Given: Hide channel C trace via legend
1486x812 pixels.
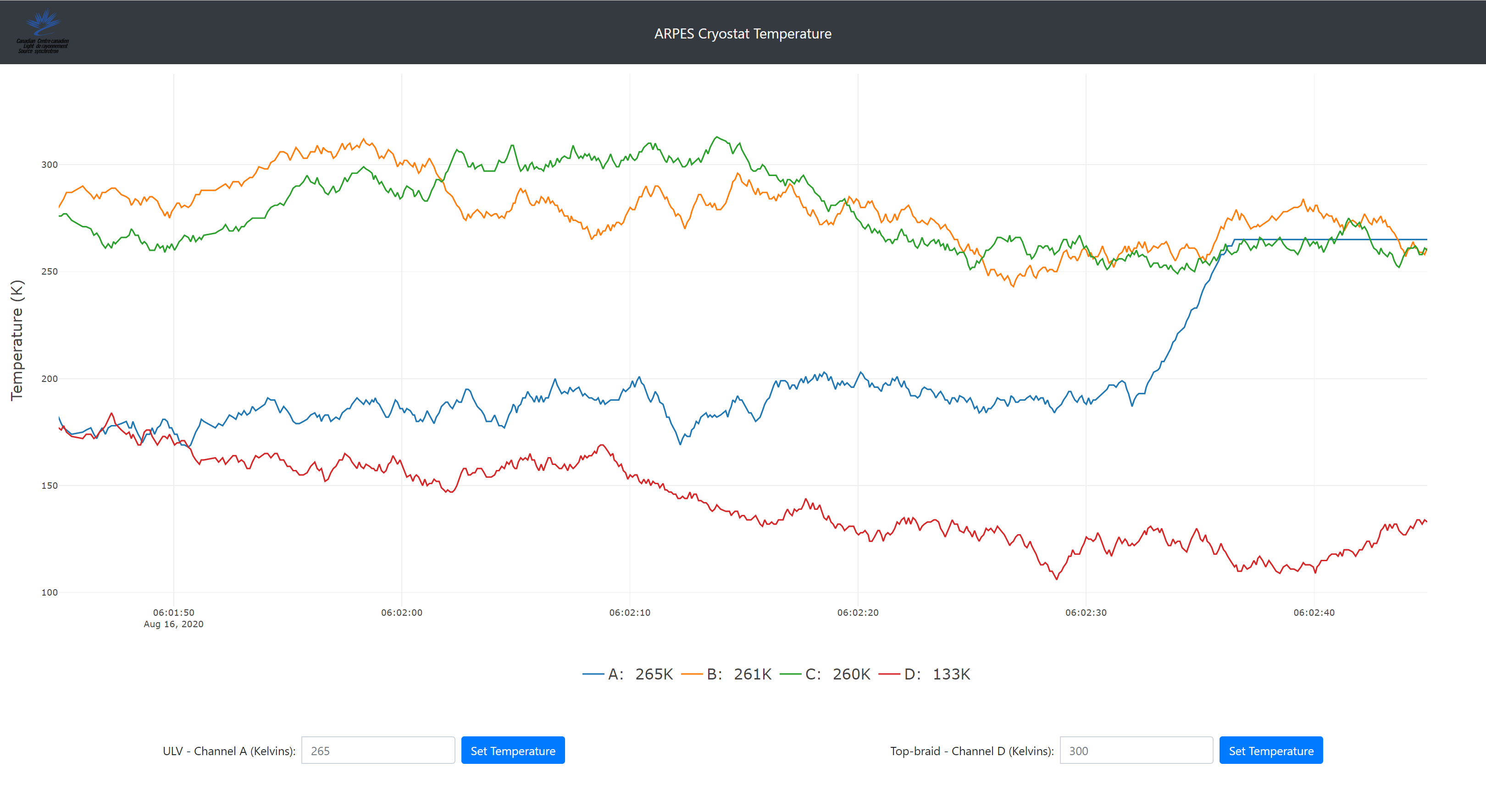Looking at the screenshot, I should pos(837,674).
